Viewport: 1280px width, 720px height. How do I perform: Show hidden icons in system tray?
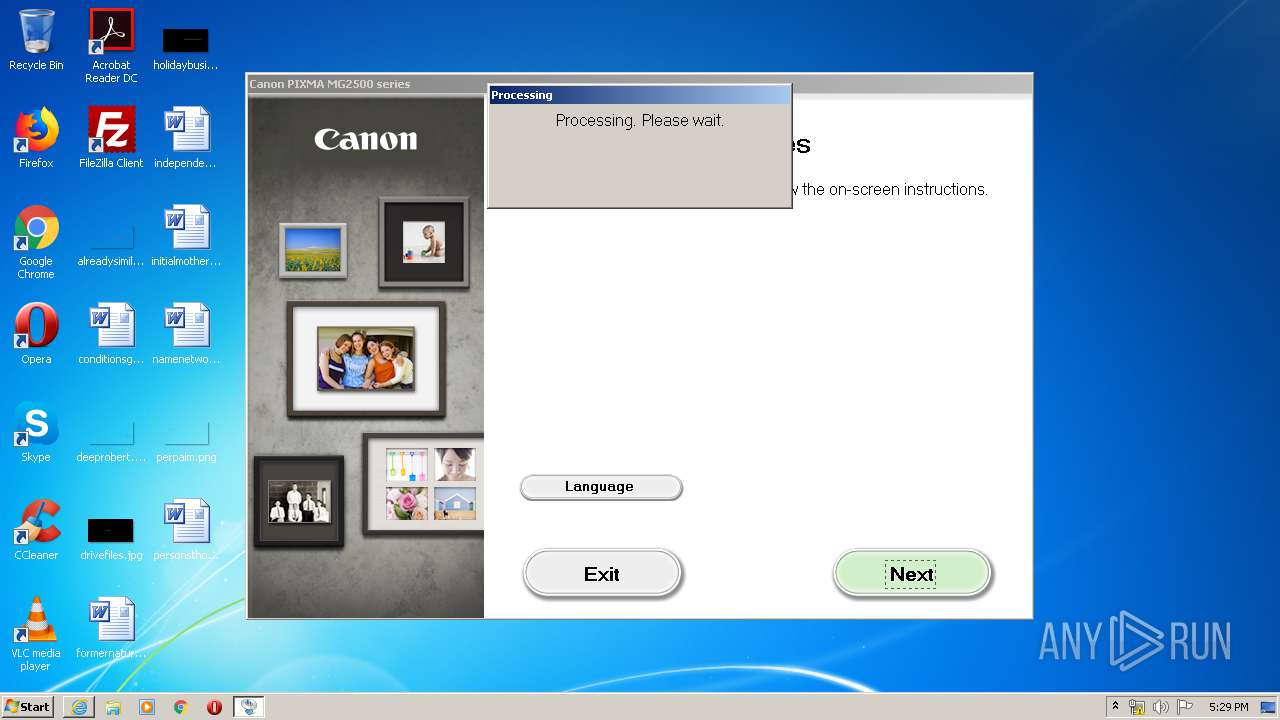[x=1116, y=707]
